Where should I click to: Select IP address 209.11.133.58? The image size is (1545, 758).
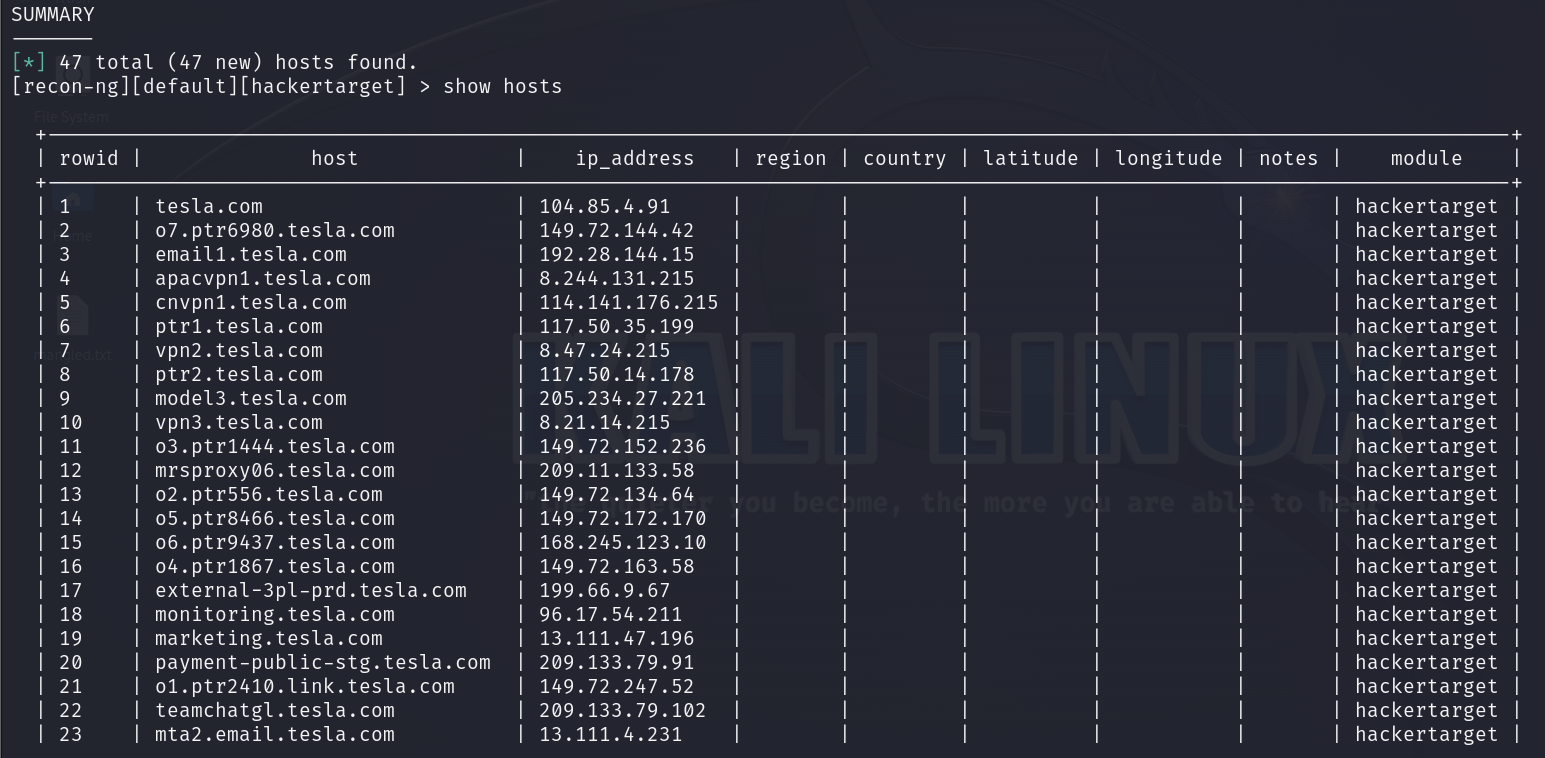pos(617,470)
